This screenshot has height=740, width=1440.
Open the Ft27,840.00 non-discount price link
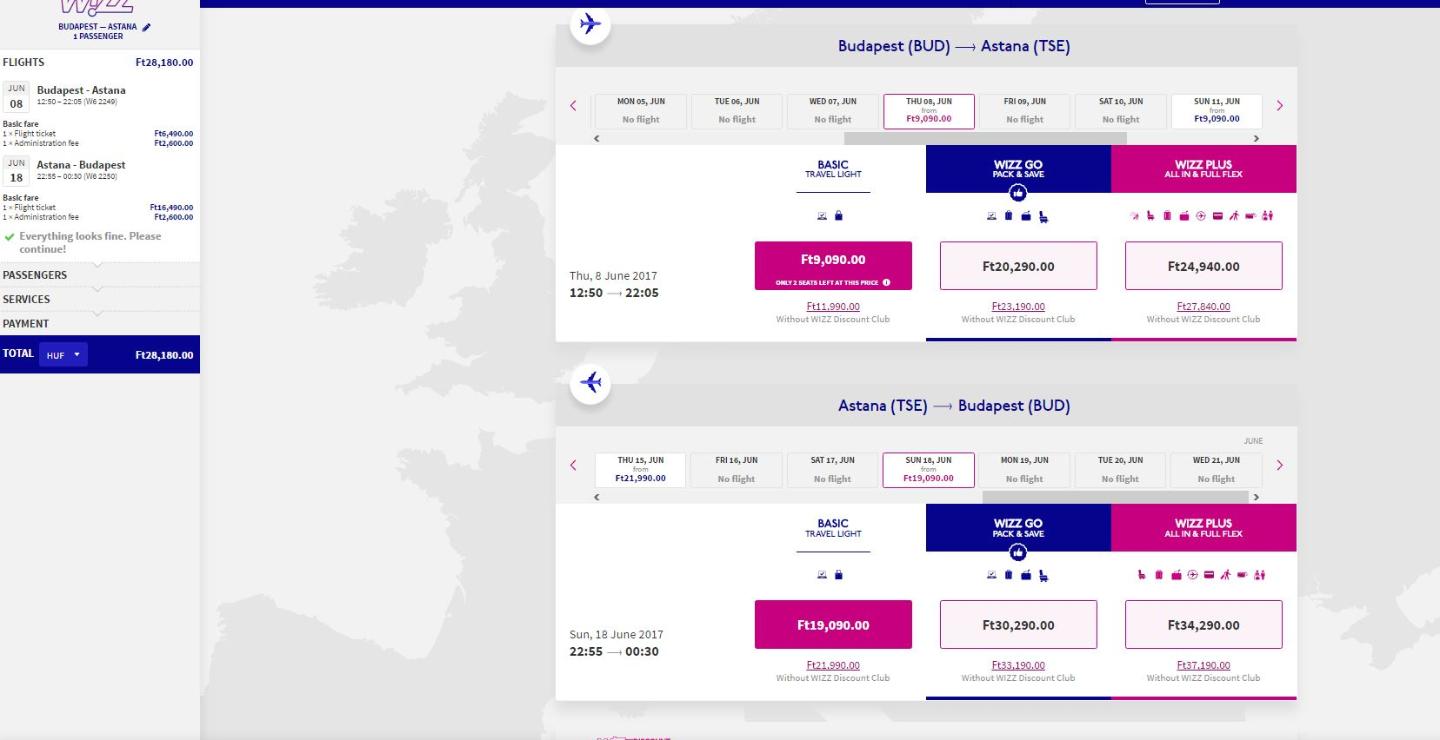click(1203, 307)
